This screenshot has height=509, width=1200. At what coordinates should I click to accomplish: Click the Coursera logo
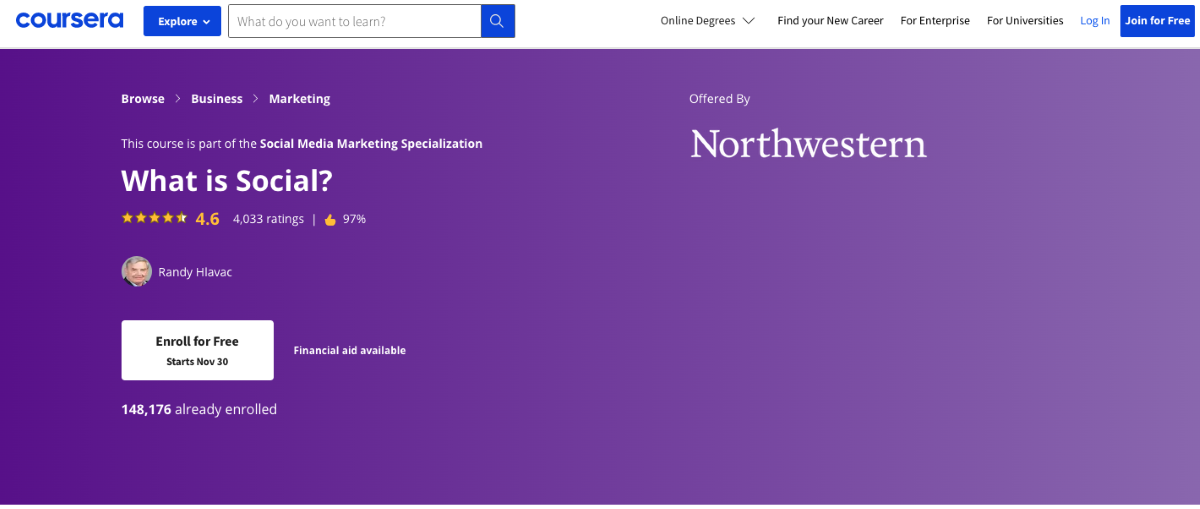coord(69,20)
